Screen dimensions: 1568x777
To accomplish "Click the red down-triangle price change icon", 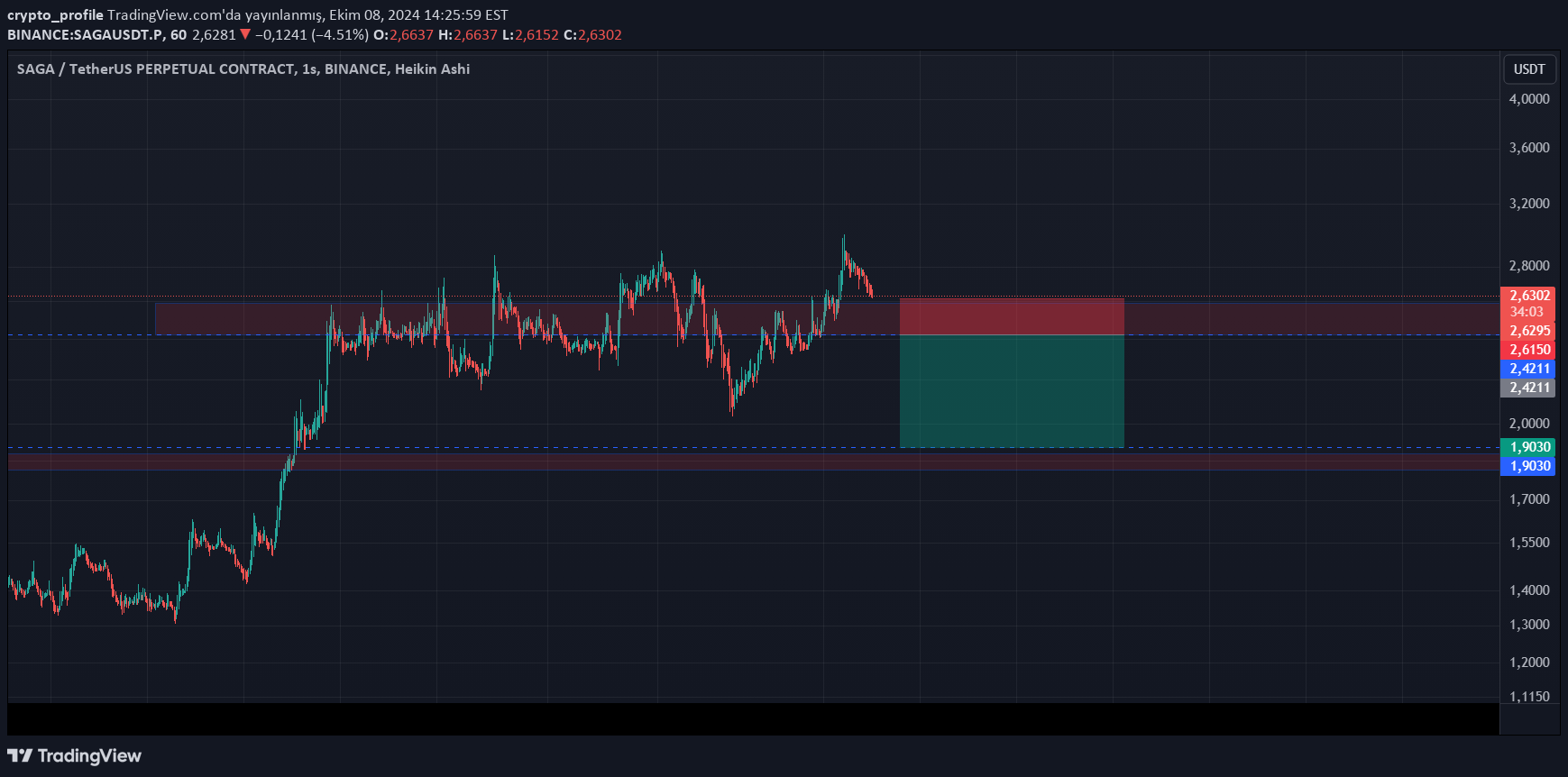I will (245, 34).
